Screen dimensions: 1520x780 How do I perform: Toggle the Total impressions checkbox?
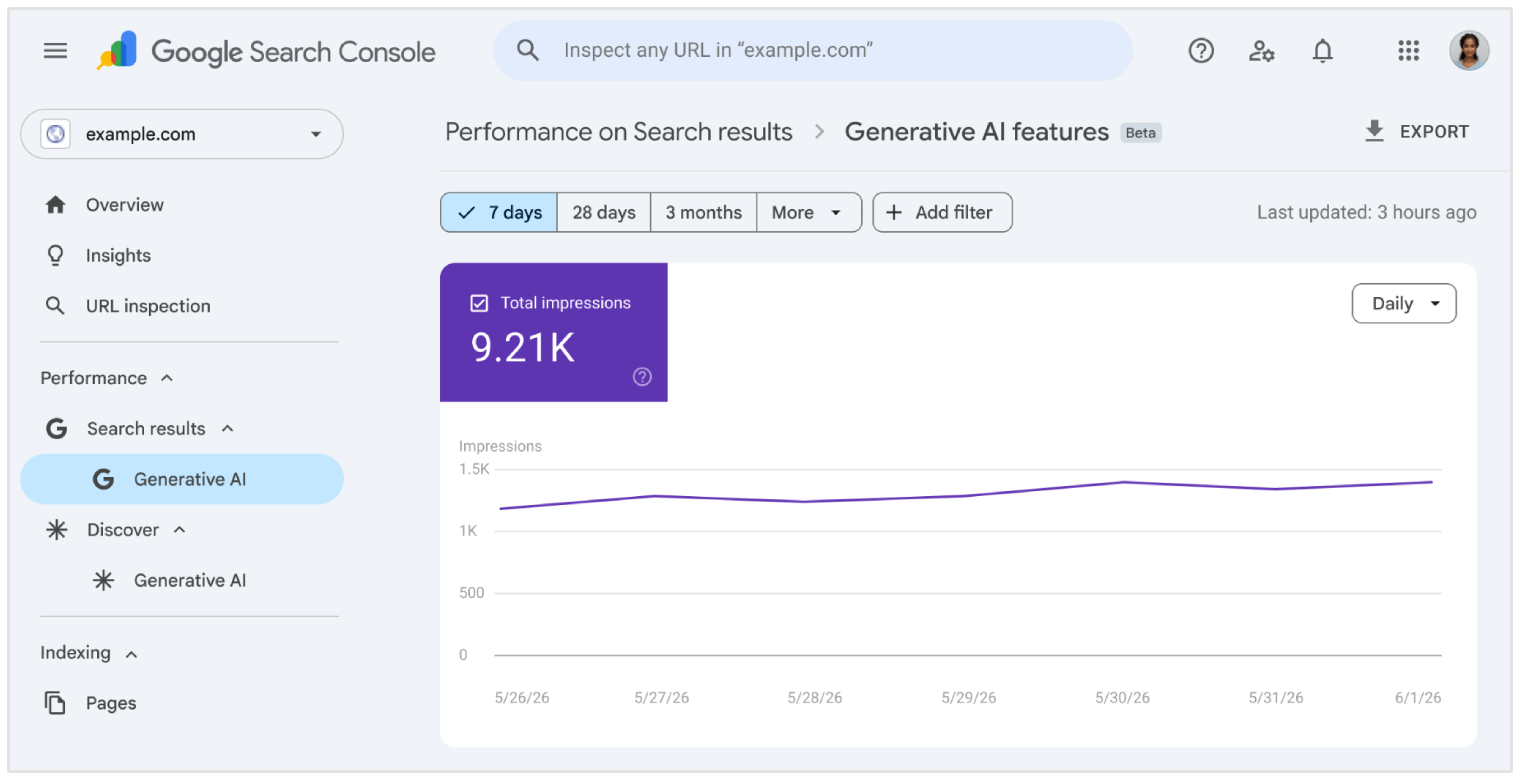click(x=479, y=303)
